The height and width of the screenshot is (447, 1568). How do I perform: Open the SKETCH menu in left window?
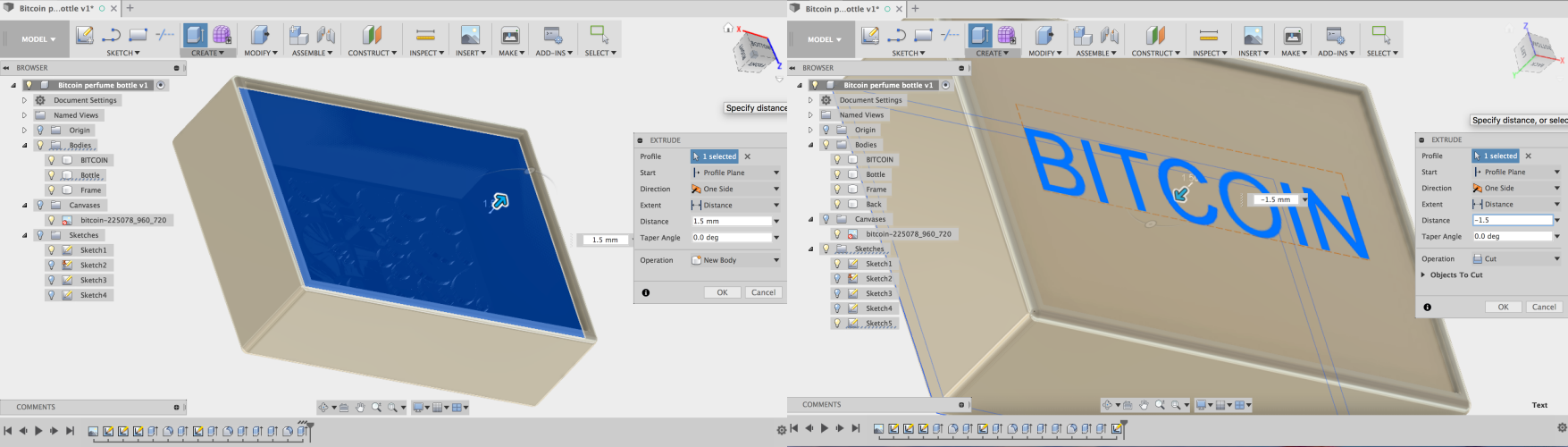coord(123,53)
